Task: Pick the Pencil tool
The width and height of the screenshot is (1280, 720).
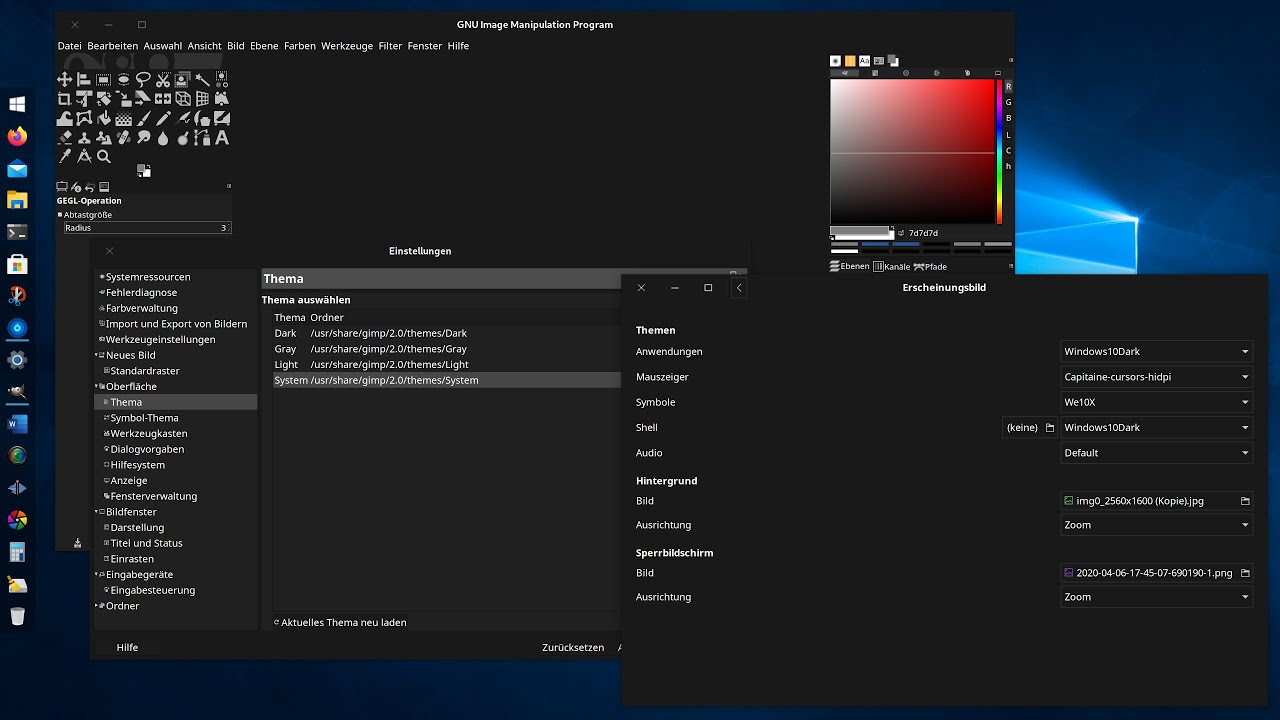Action: [x=163, y=119]
